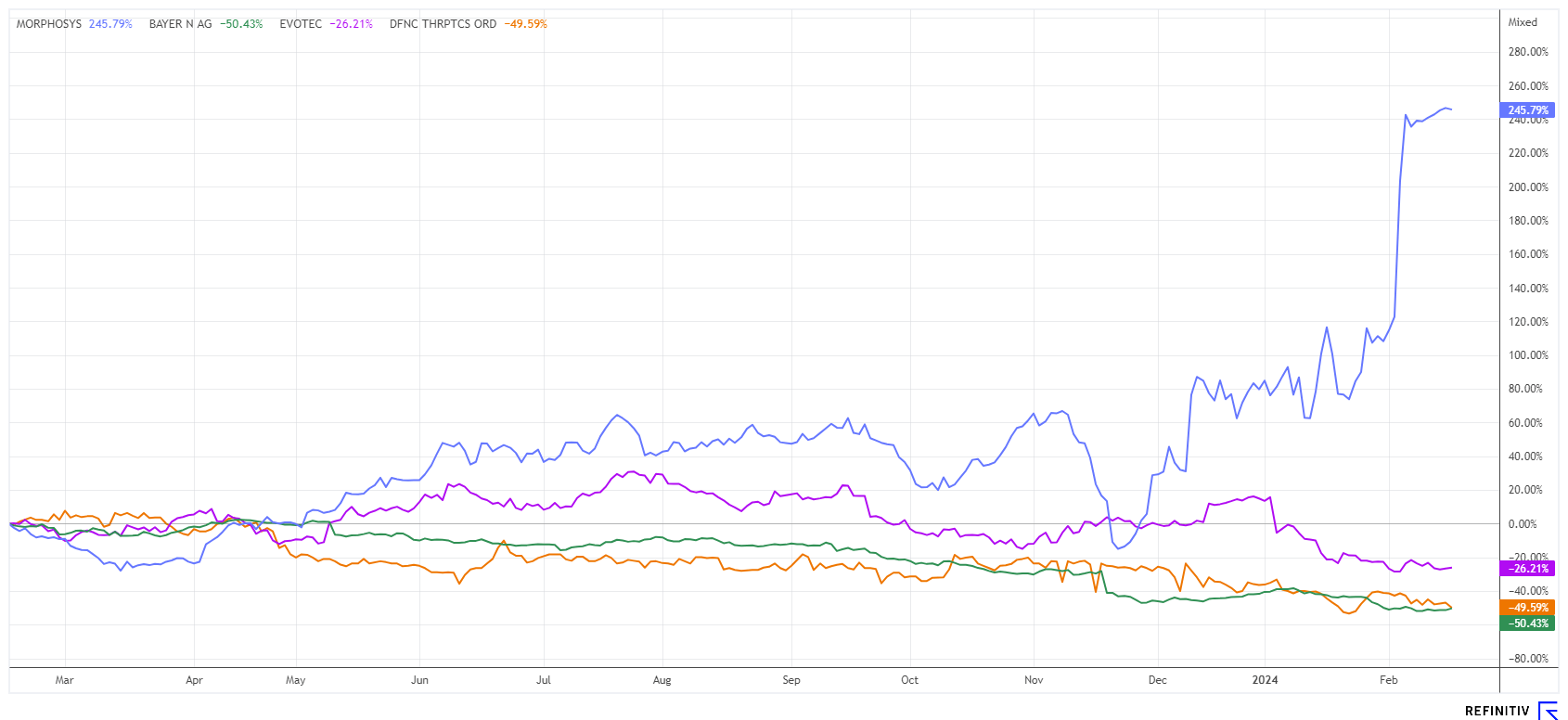
Task: Click the EVOTEC legend entry
Action: pos(301,24)
